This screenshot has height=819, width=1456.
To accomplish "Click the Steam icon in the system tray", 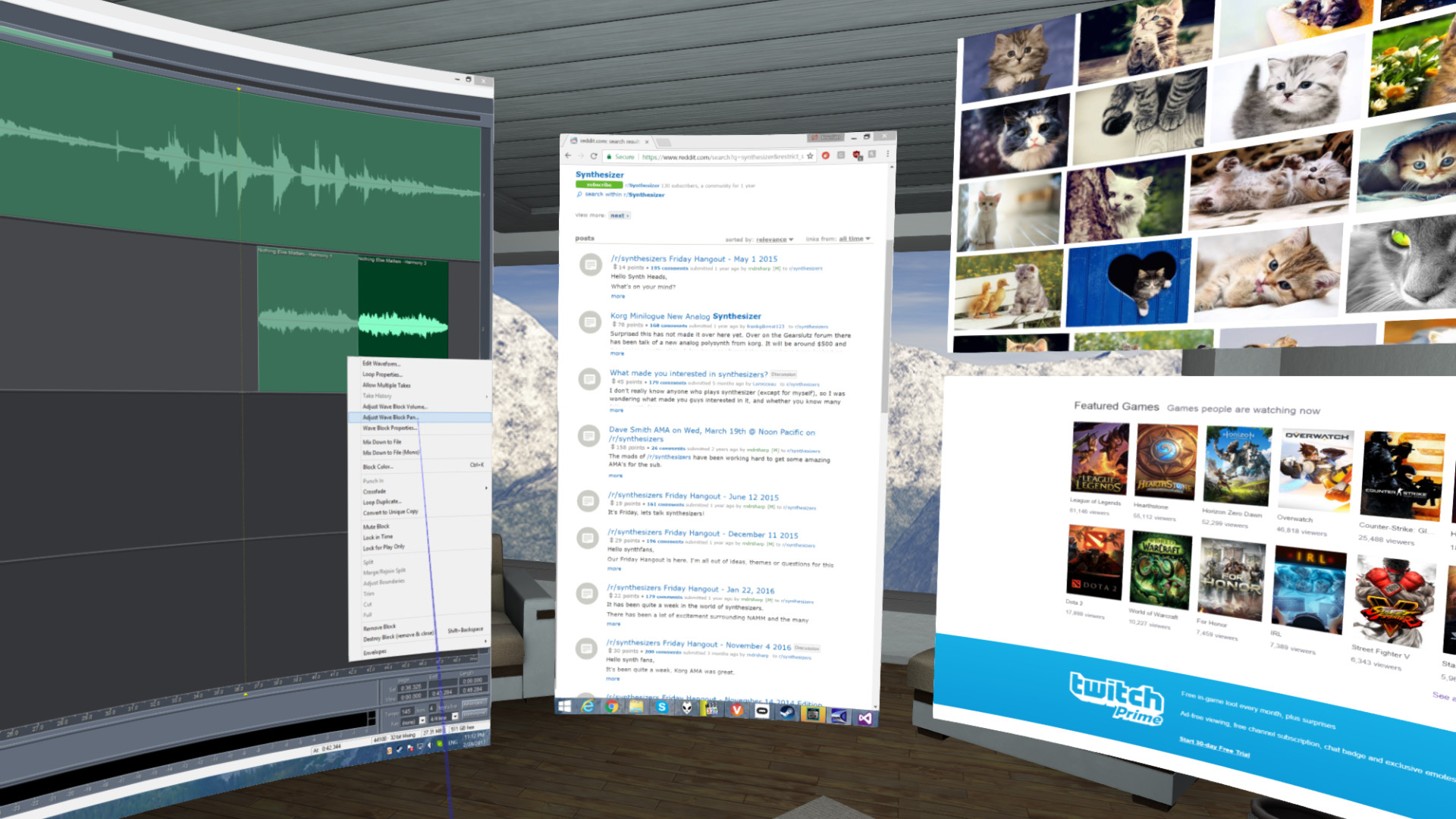I will tap(400, 750).
